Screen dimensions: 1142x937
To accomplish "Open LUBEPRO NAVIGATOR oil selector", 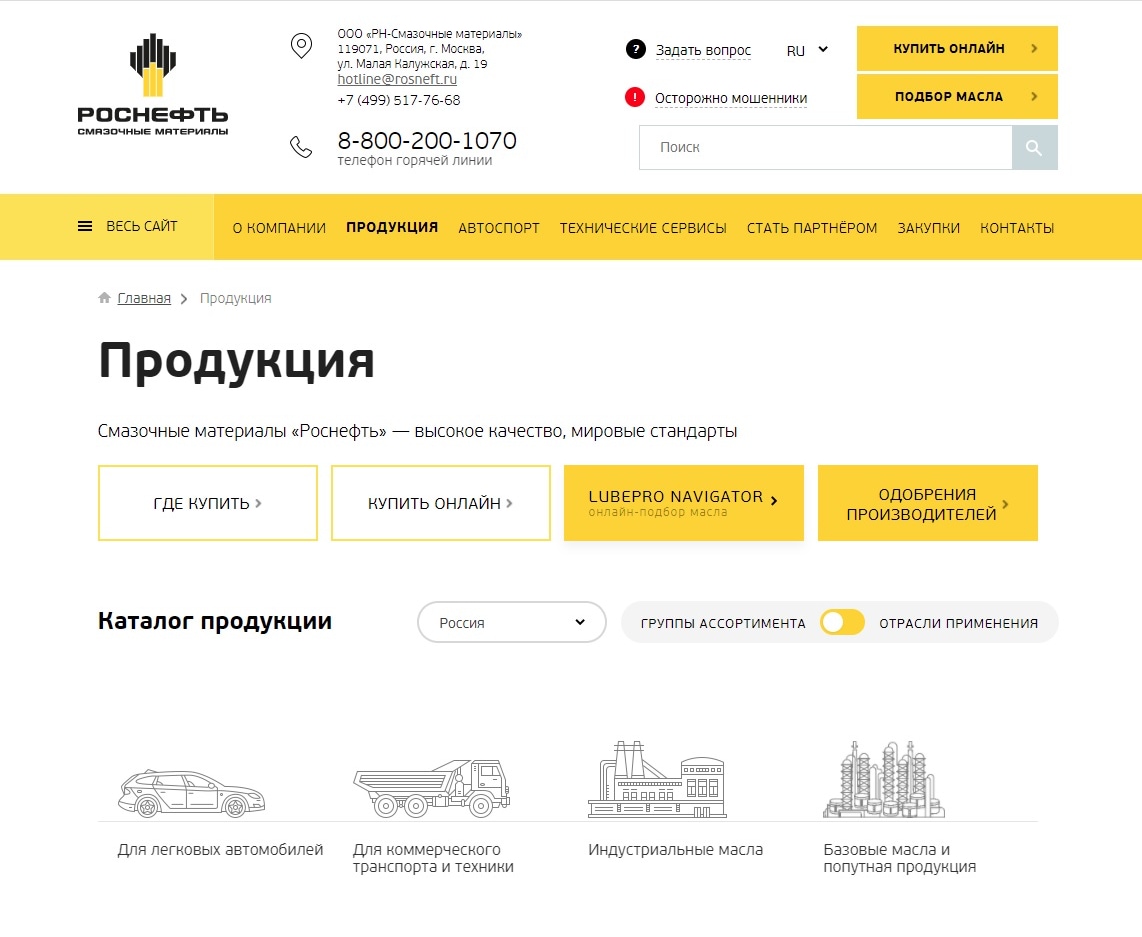I will (684, 503).
